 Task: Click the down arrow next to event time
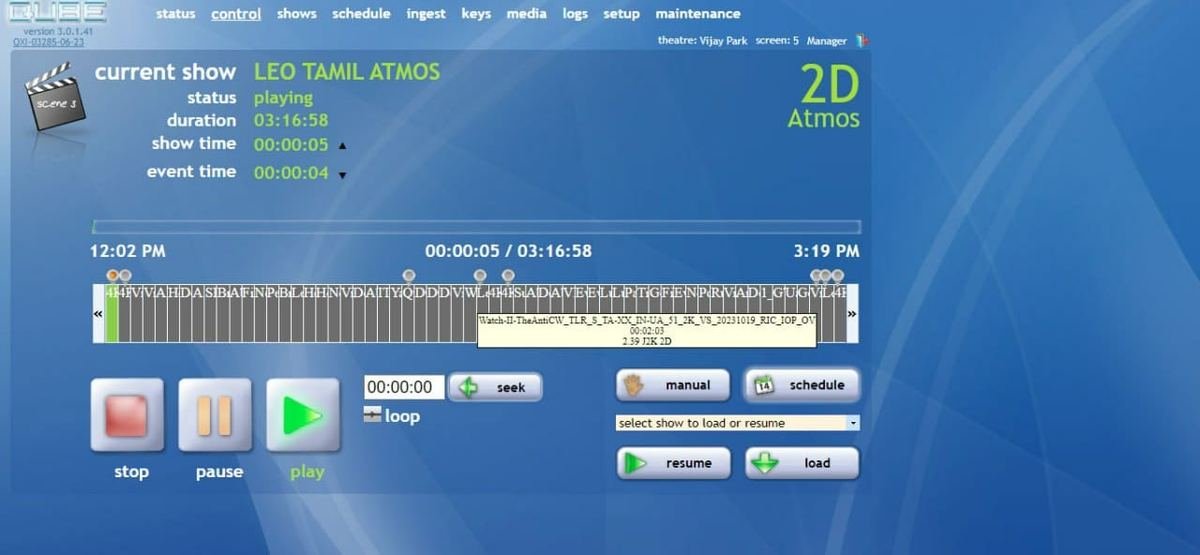(342, 175)
